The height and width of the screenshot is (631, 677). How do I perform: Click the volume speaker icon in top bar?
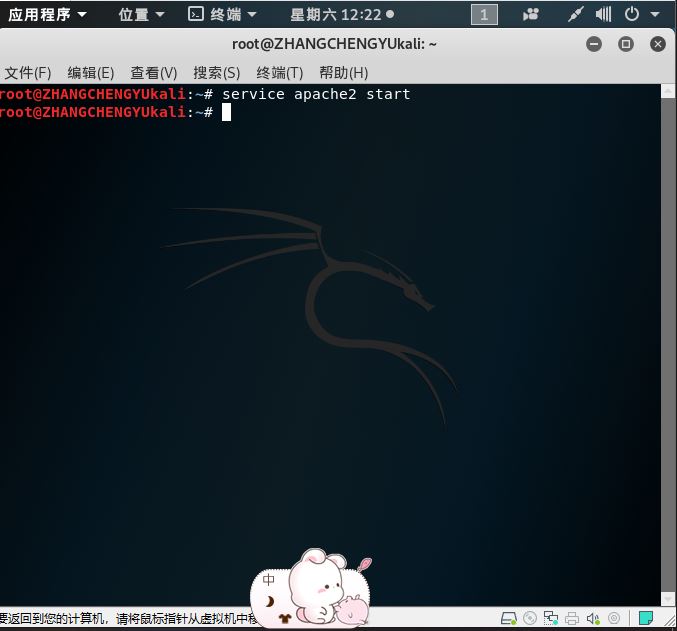(x=603, y=15)
